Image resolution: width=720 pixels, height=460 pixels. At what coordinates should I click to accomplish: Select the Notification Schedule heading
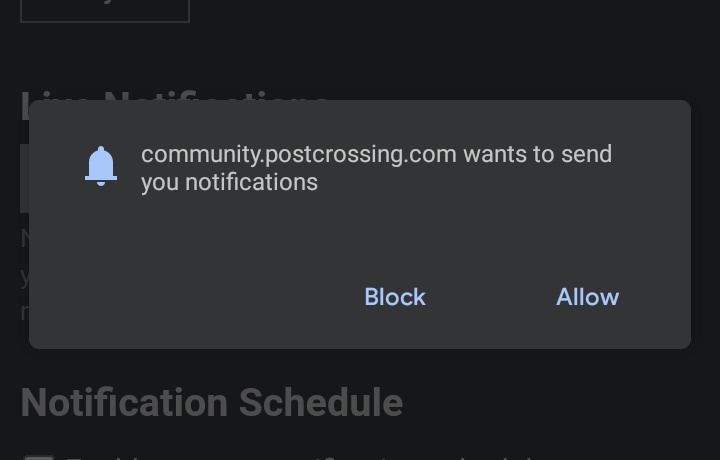coord(212,403)
